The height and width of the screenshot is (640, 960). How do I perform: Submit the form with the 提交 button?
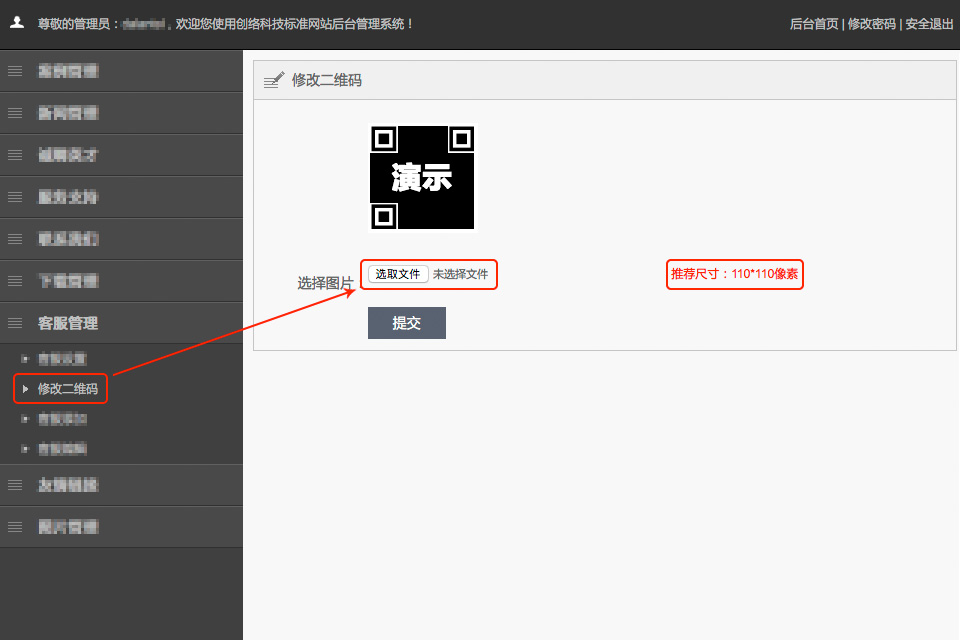[x=406, y=323]
